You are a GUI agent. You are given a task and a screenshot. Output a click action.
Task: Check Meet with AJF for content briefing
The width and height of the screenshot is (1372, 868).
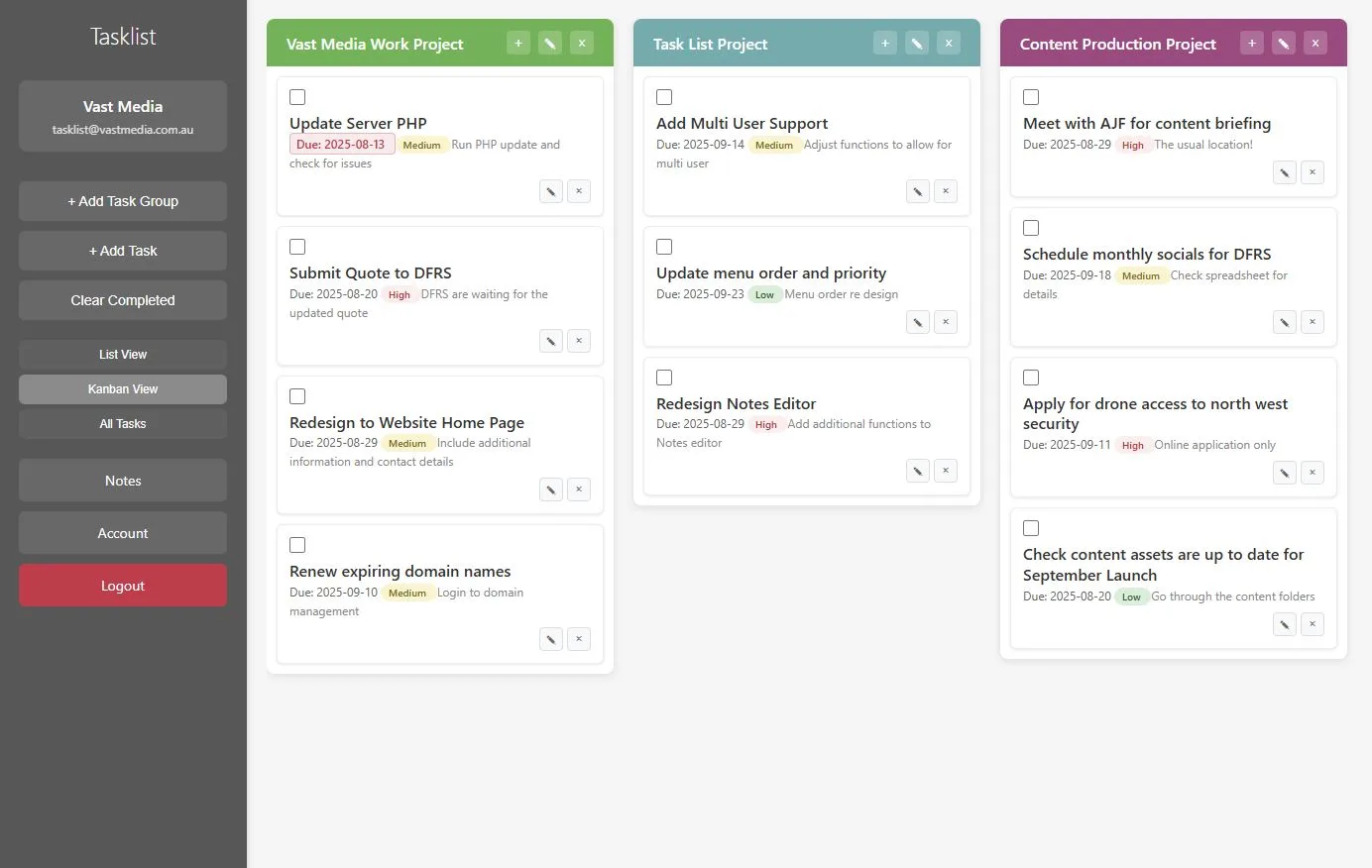(1031, 97)
